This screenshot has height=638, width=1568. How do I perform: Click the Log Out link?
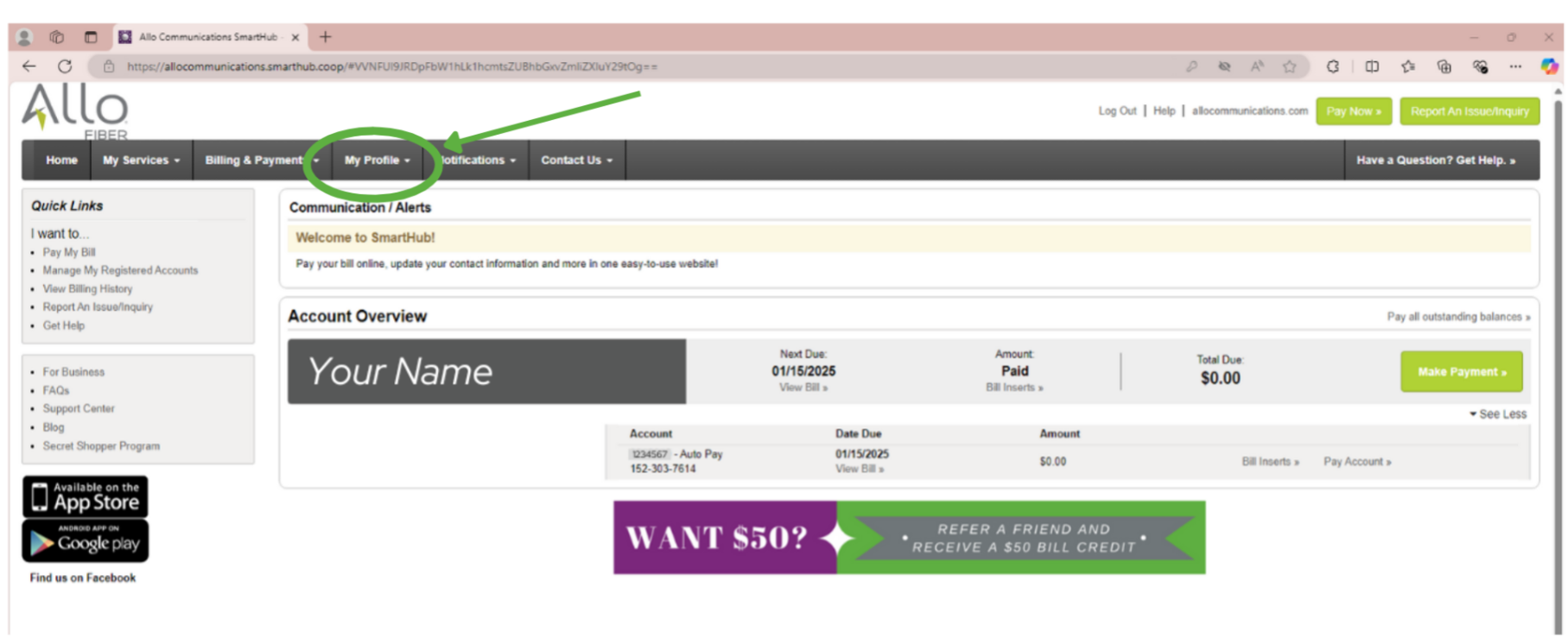click(1117, 111)
